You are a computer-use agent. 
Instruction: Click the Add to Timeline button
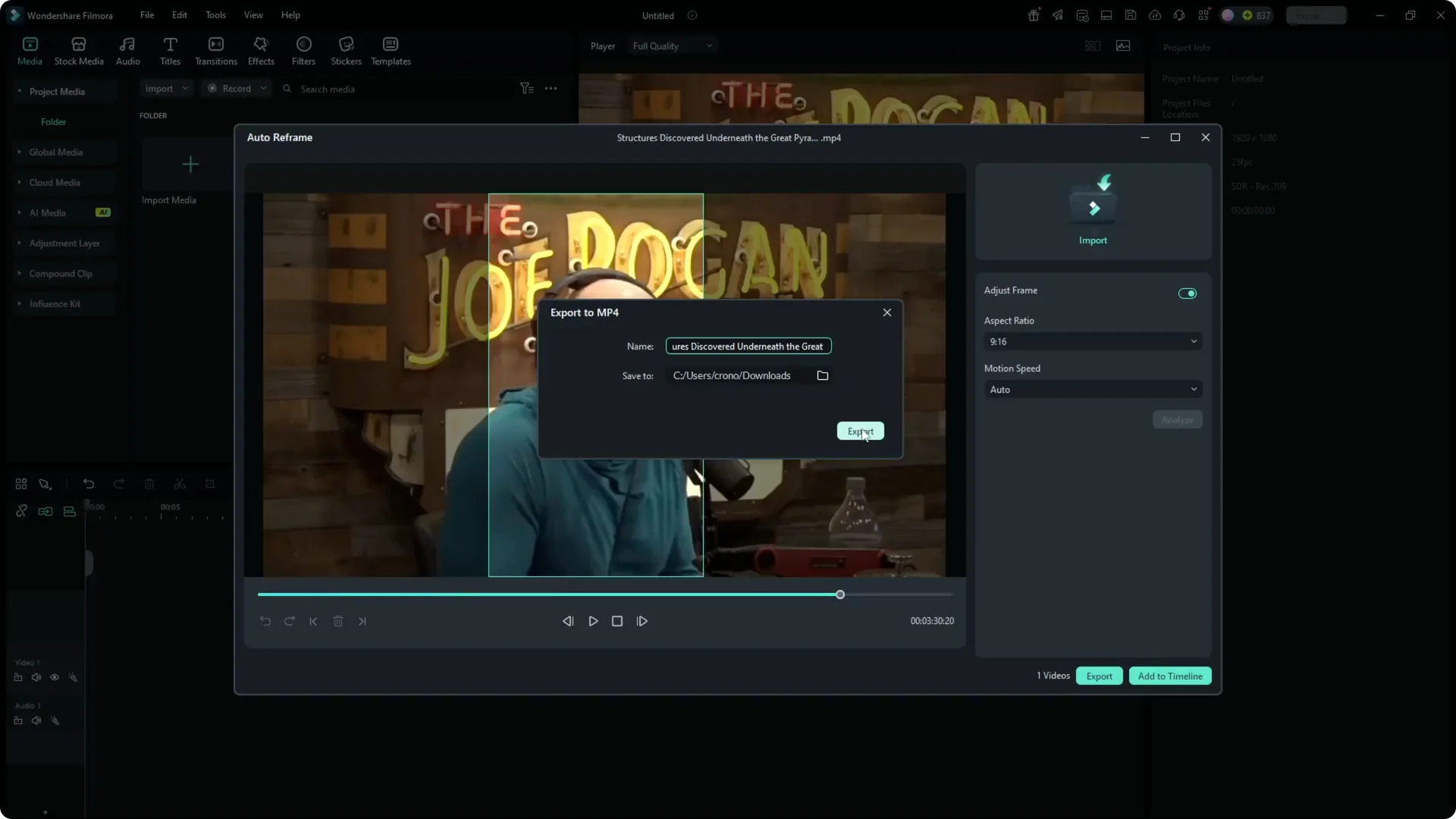(x=1170, y=676)
